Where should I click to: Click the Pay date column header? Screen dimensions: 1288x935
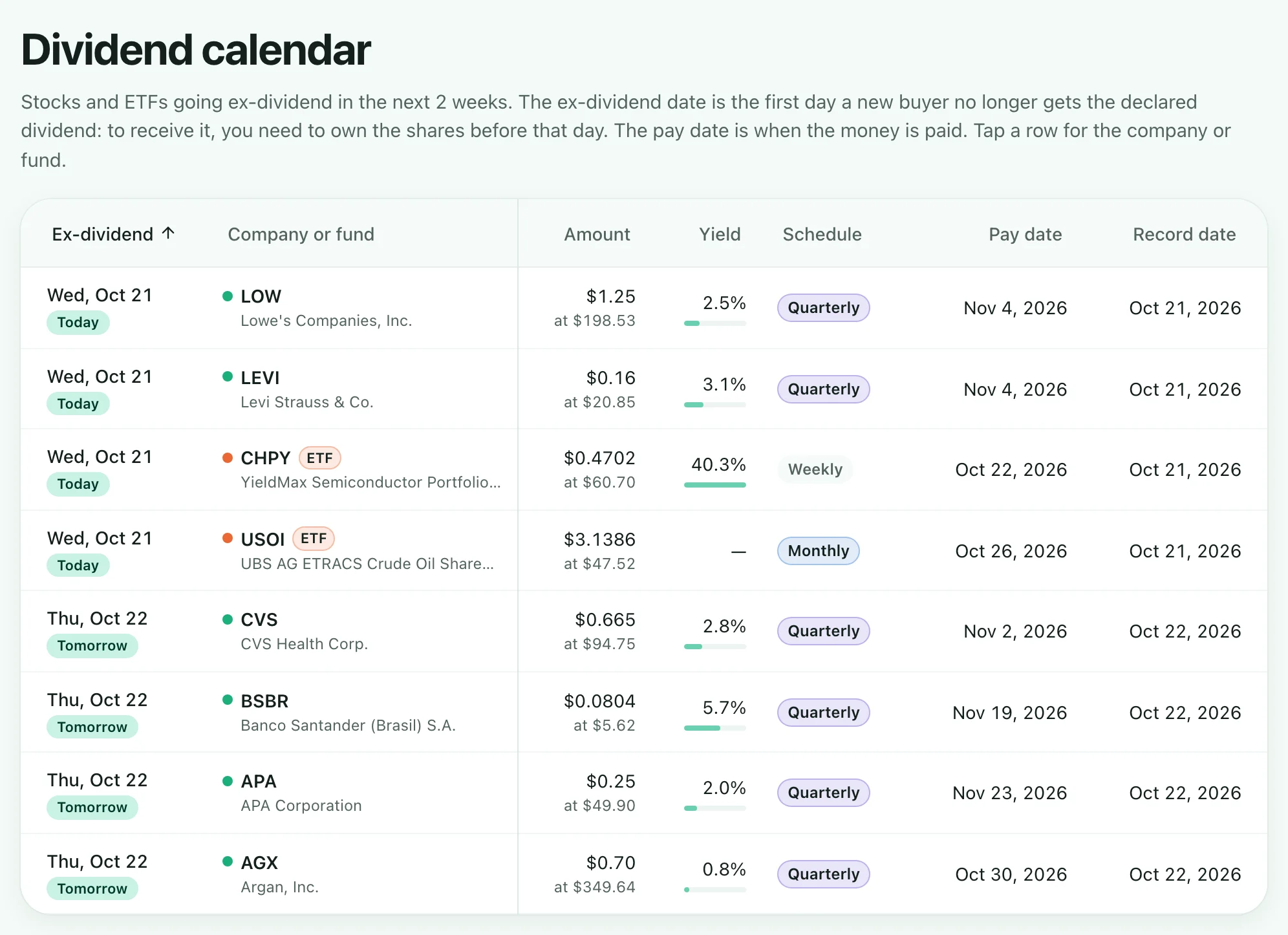[1025, 234]
